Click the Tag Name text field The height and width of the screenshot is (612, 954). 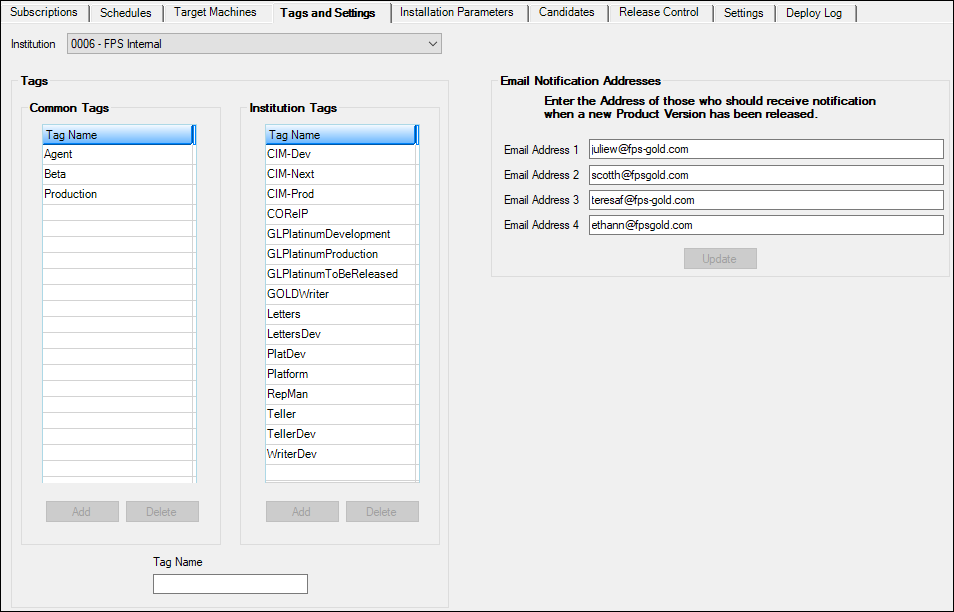point(230,584)
